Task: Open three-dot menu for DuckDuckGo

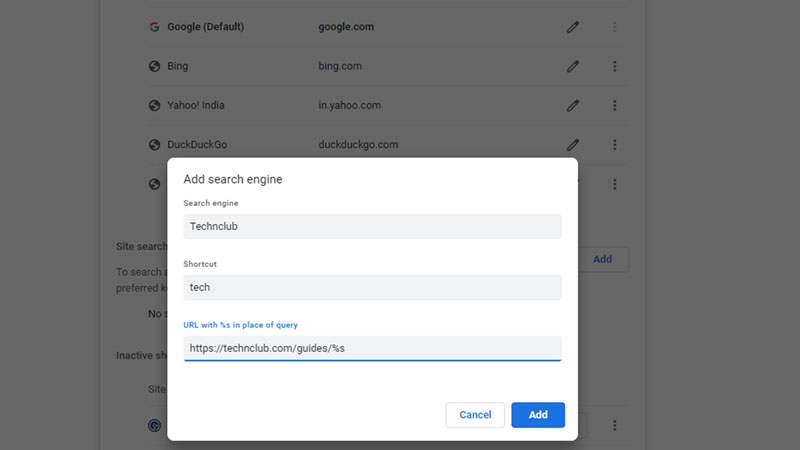Action: [x=614, y=145]
